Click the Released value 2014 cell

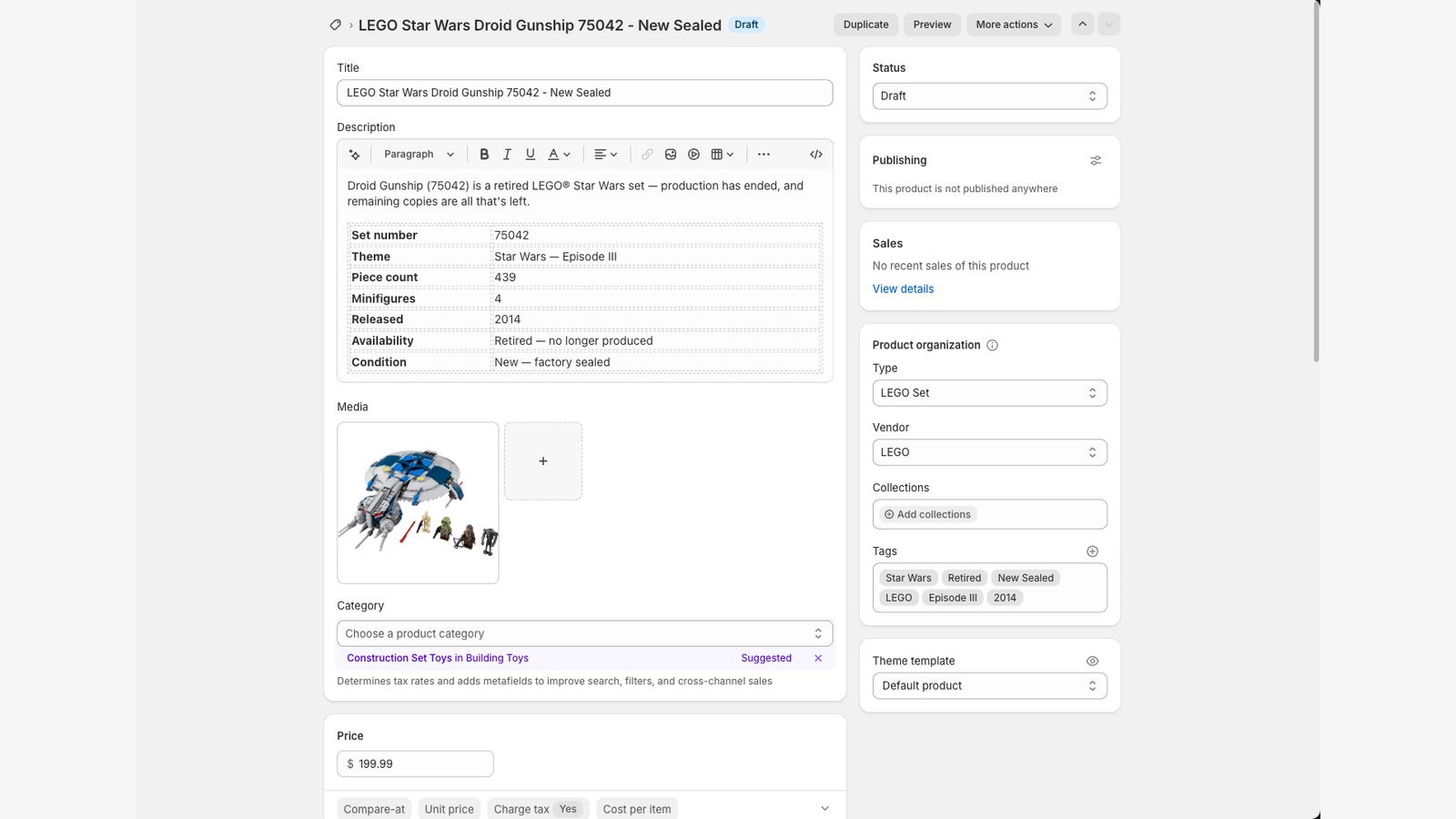(x=656, y=319)
